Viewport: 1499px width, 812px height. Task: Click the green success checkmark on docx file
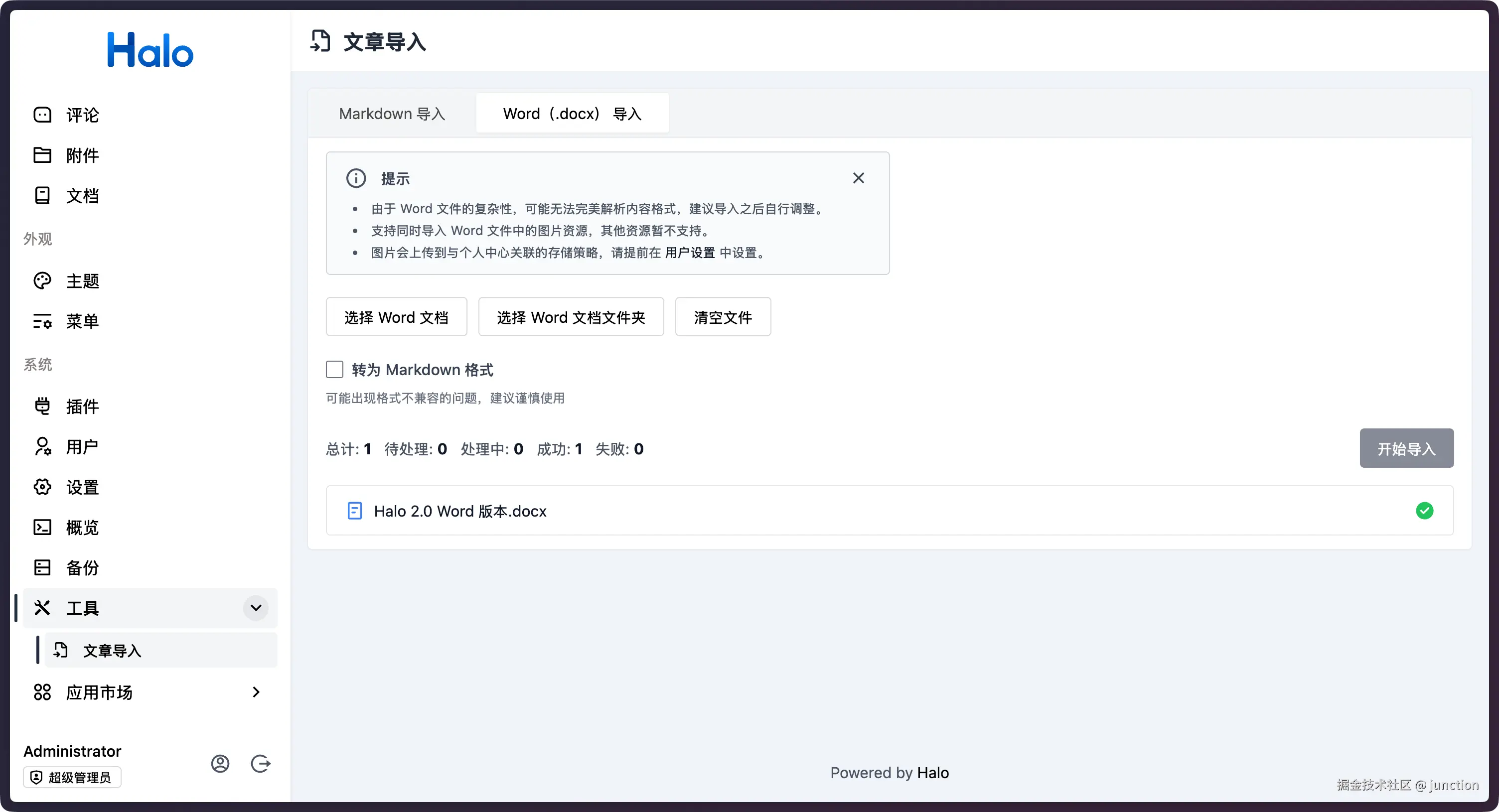(1424, 510)
